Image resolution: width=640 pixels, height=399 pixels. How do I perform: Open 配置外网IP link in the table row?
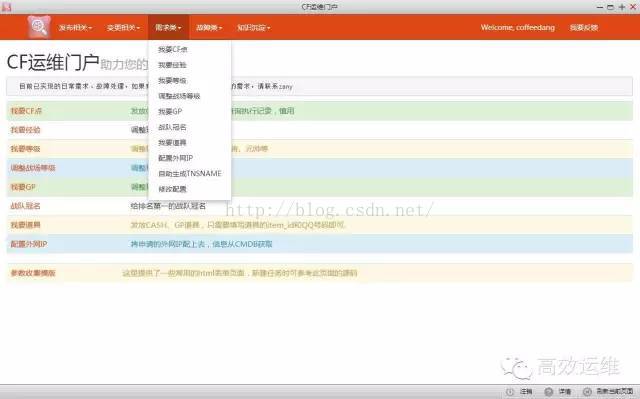(29, 244)
